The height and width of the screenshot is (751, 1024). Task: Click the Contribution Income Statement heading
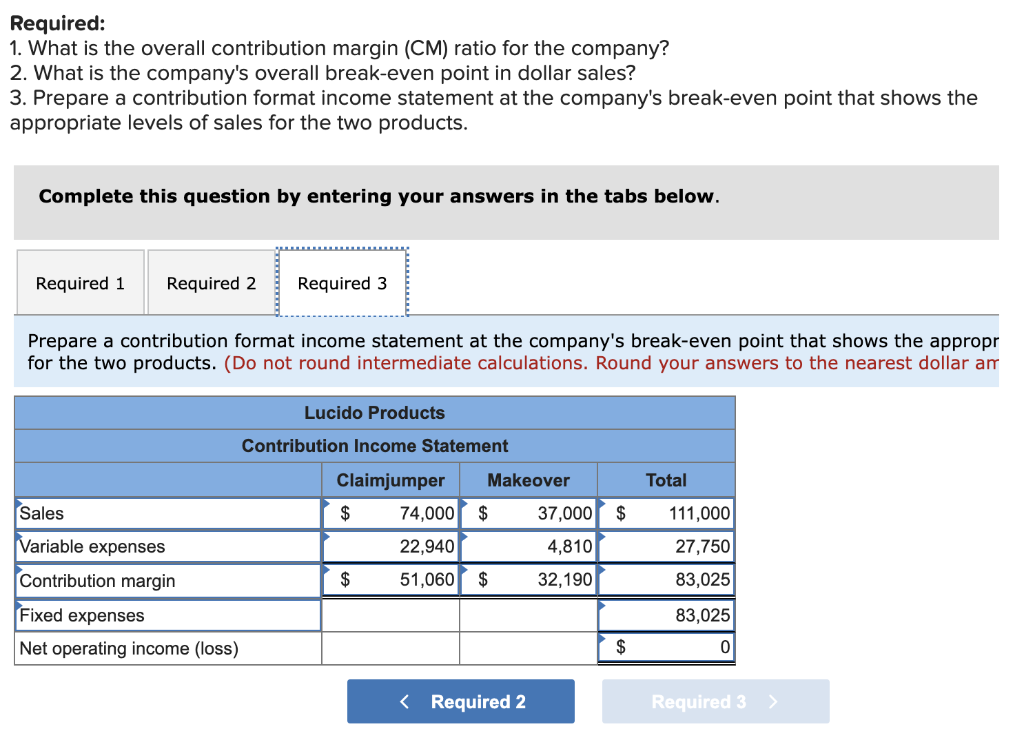(374, 446)
